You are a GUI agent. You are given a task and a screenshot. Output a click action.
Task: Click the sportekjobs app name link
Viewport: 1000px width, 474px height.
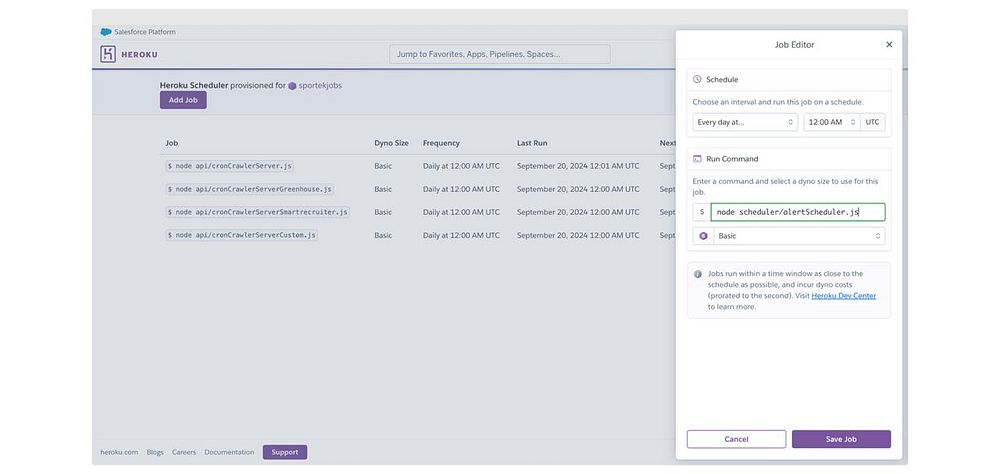point(320,85)
